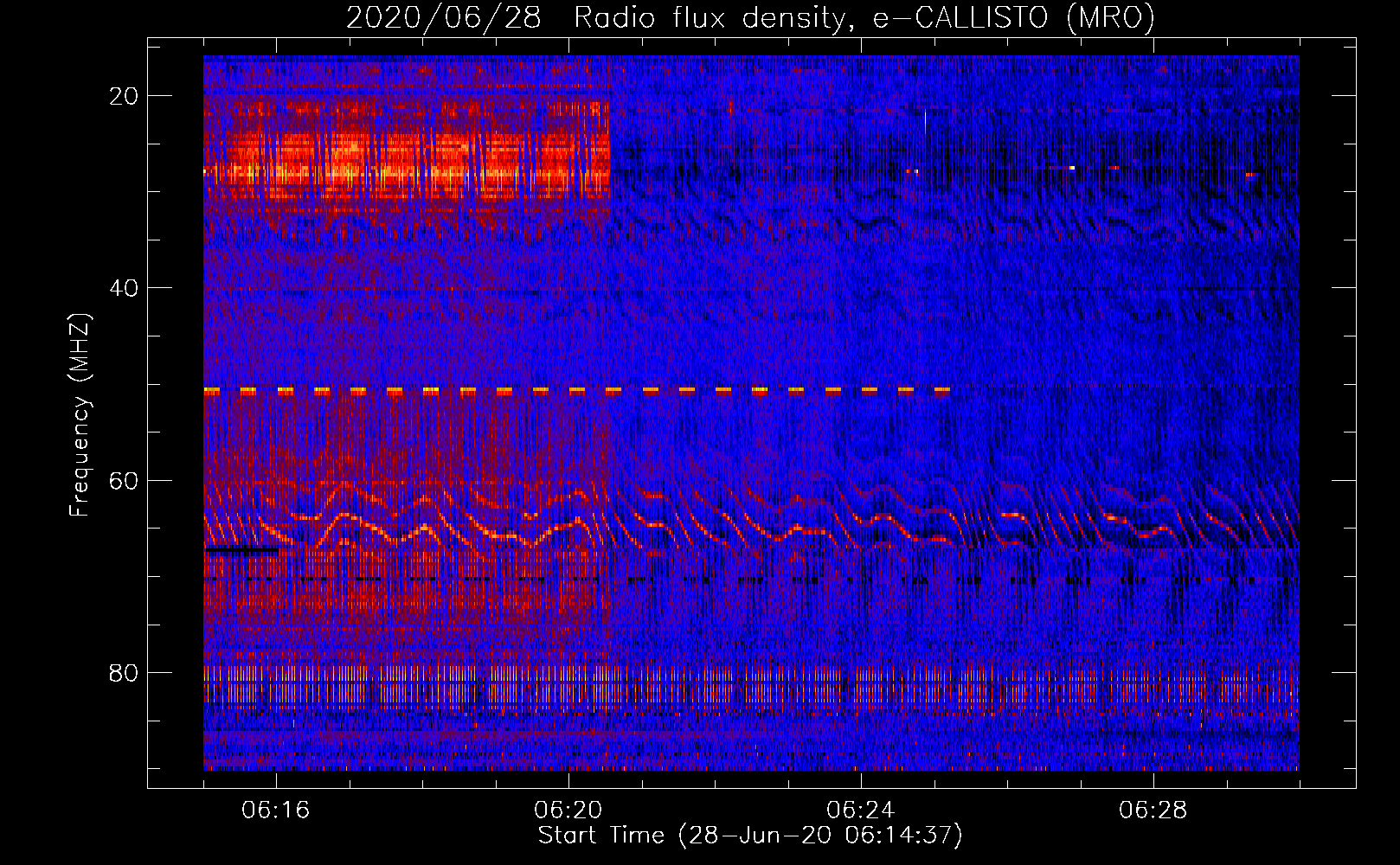Click the 06:24 time tick label

point(861,811)
